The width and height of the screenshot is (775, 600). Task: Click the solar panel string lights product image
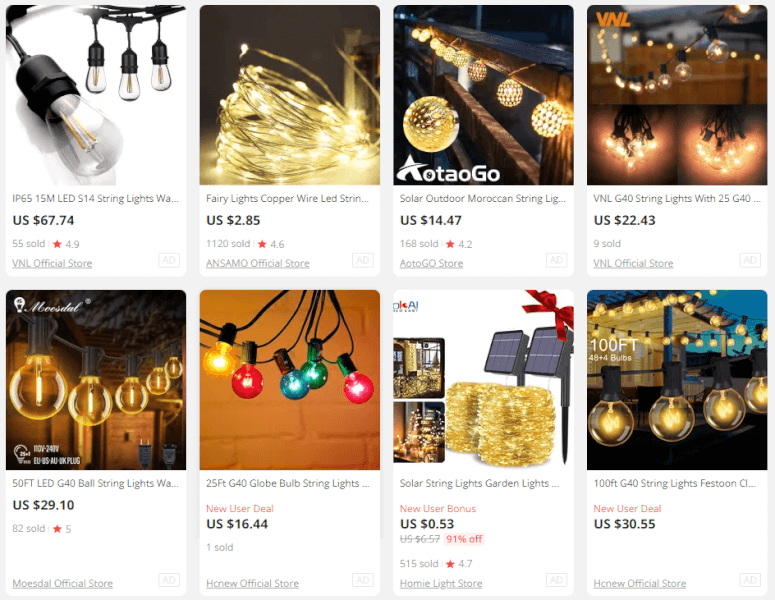pos(483,380)
